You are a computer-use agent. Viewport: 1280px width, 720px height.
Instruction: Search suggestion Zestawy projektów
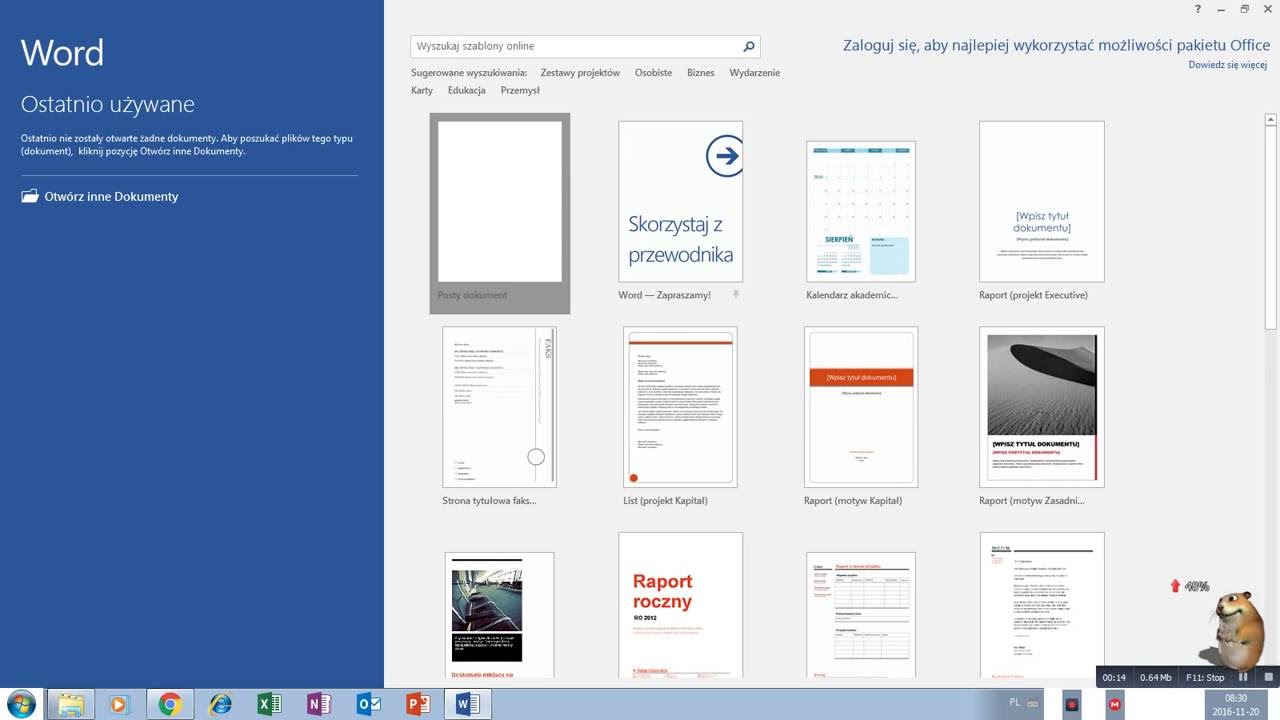[580, 73]
